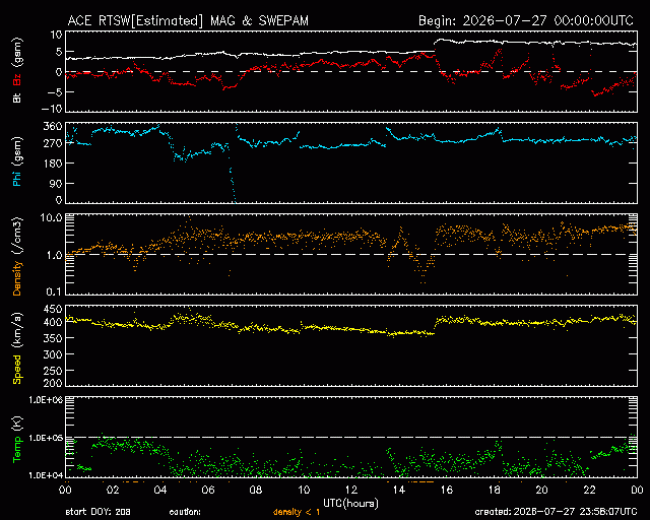
Task: Click the '200' speed axis value
Action: 53,383
